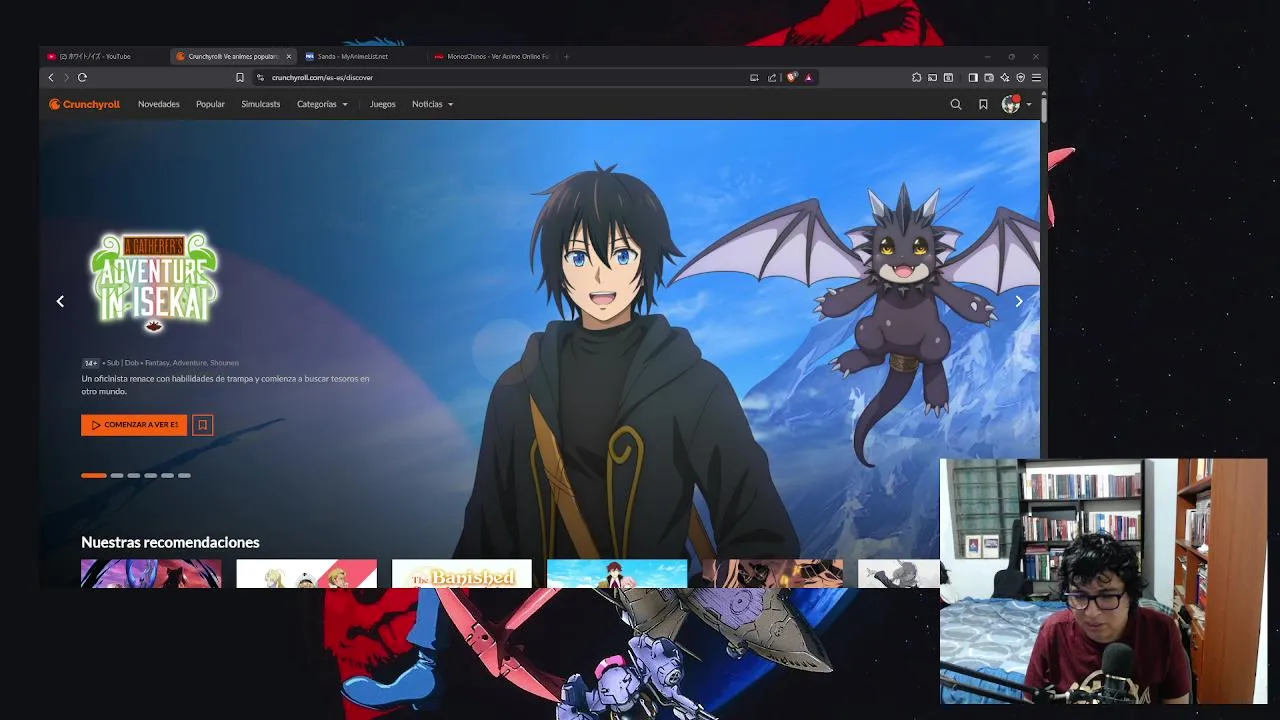The width and height of the screenshot is (1280, 720).
Task: Click the page vertical scrollbar thumb
Action: [x=1044, y=108]
